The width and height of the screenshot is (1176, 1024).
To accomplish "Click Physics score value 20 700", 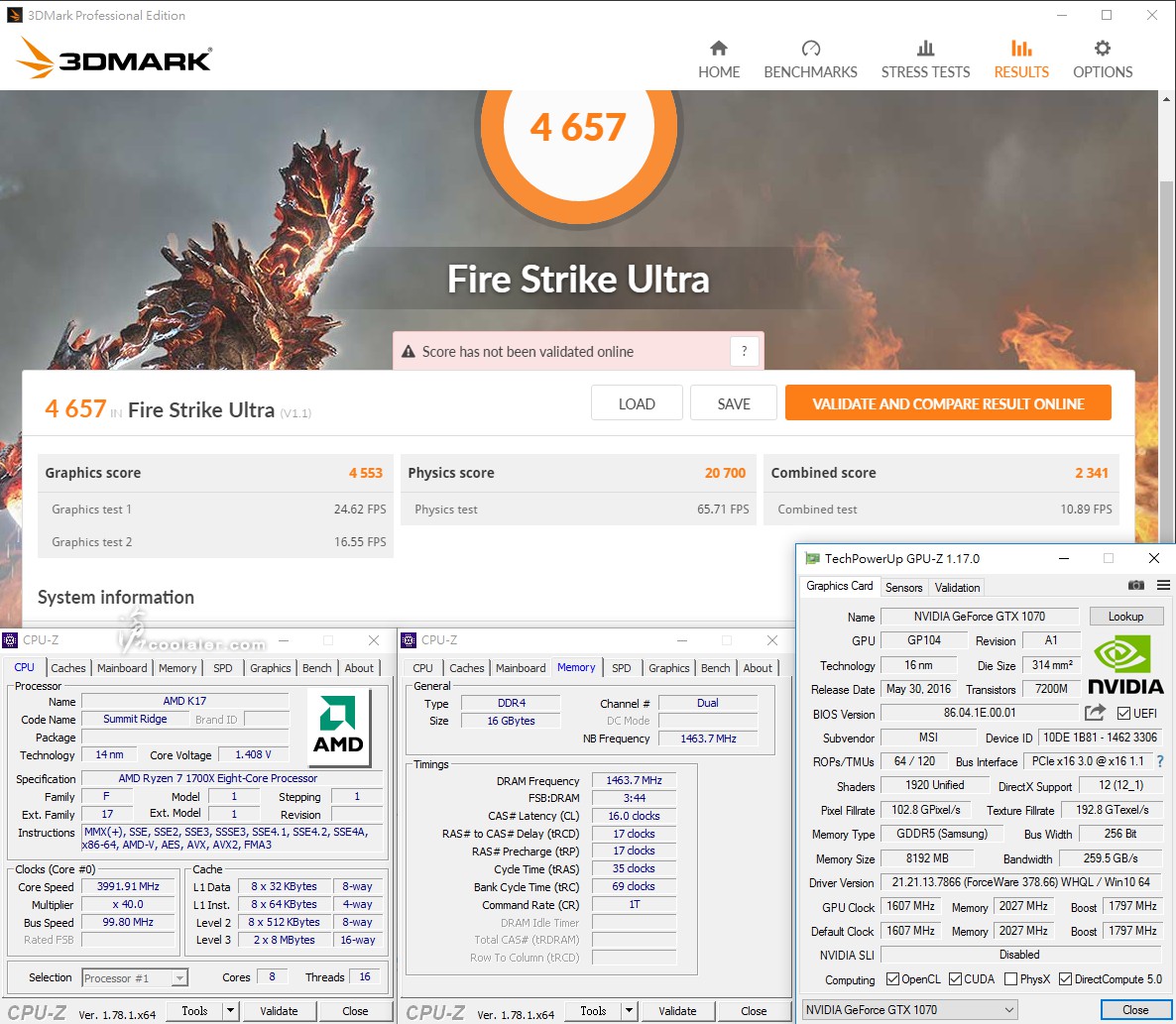I will [725, 473].
